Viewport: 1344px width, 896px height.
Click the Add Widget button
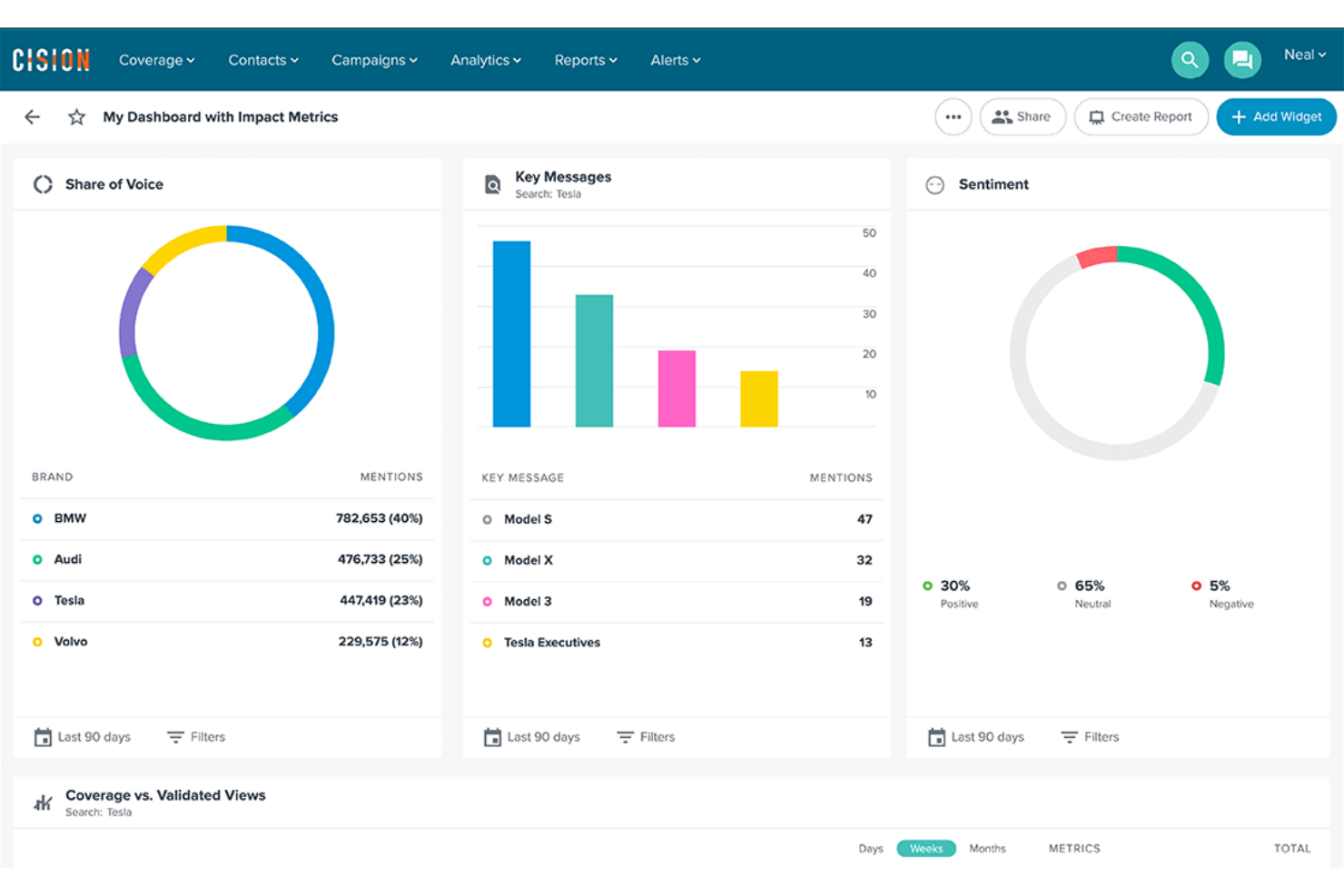click(1276, 116)
